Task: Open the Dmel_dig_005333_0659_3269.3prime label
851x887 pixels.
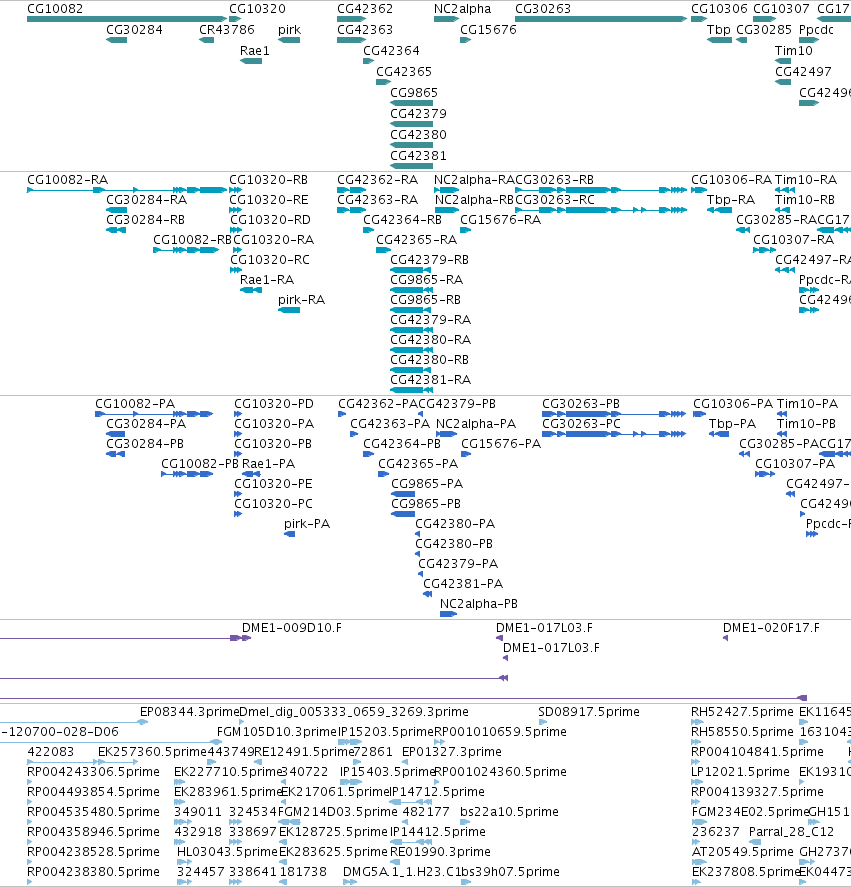Action: coord(354,712)
